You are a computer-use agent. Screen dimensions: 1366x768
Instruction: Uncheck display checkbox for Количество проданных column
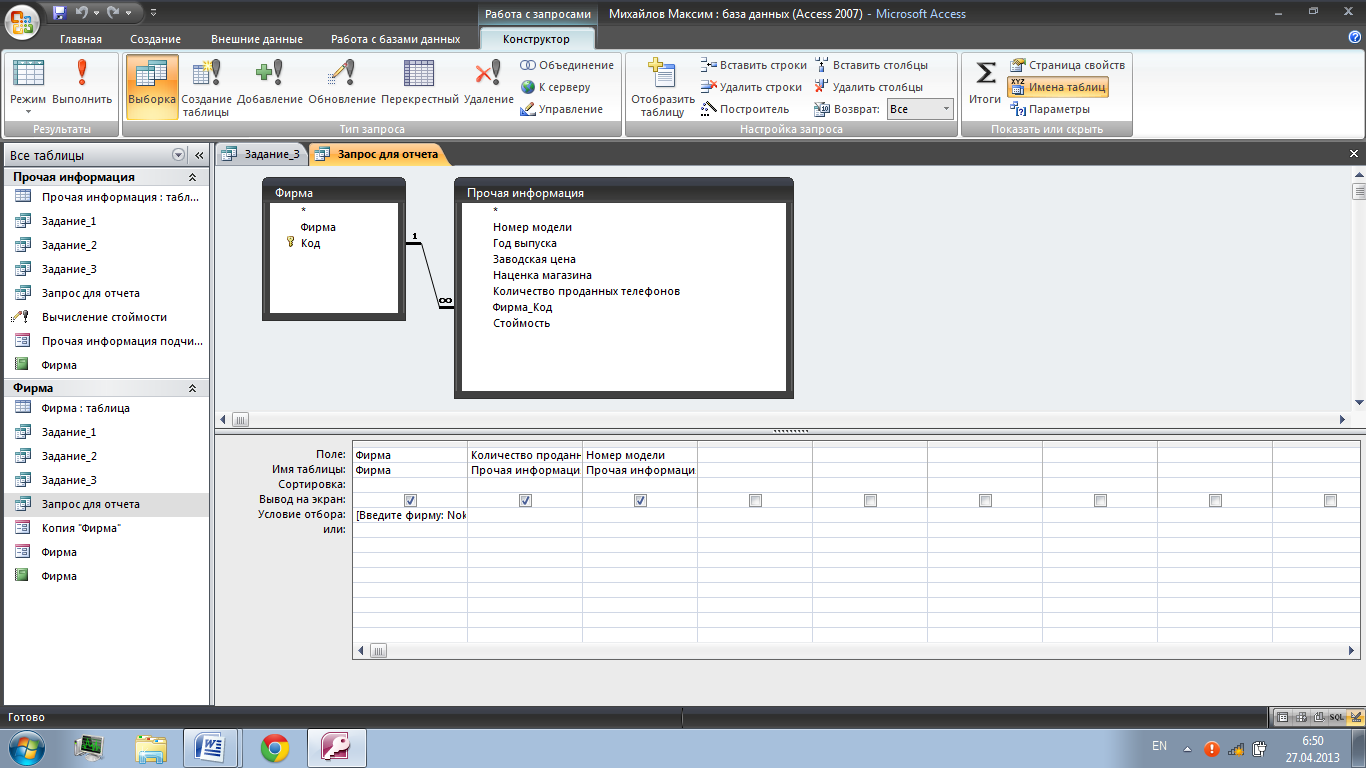525,500
